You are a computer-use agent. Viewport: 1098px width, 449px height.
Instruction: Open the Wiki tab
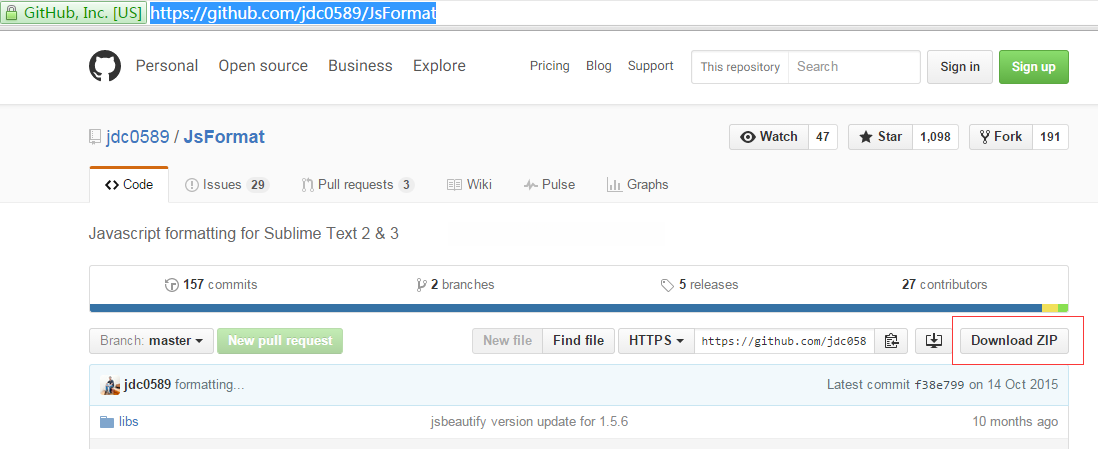click(x=469, y=185)
